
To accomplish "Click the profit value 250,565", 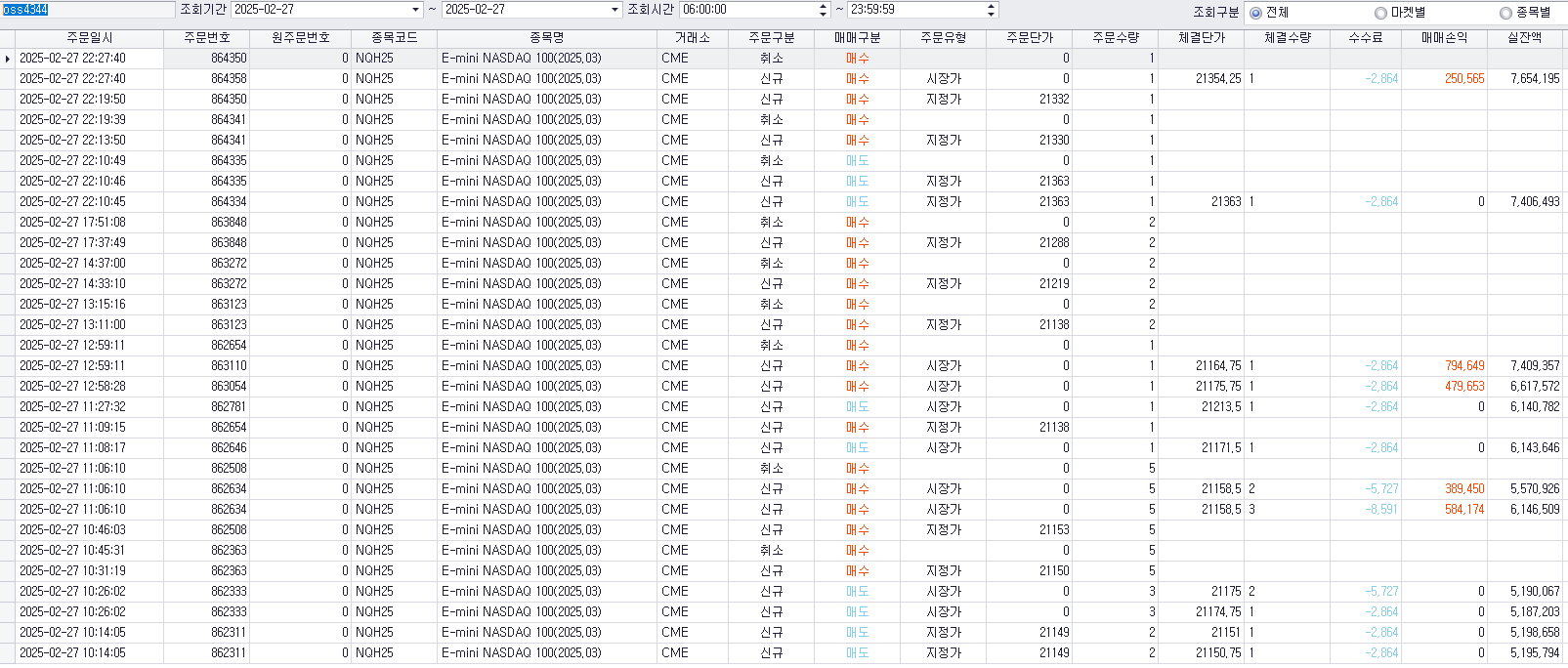I will tap(1464, 79).
